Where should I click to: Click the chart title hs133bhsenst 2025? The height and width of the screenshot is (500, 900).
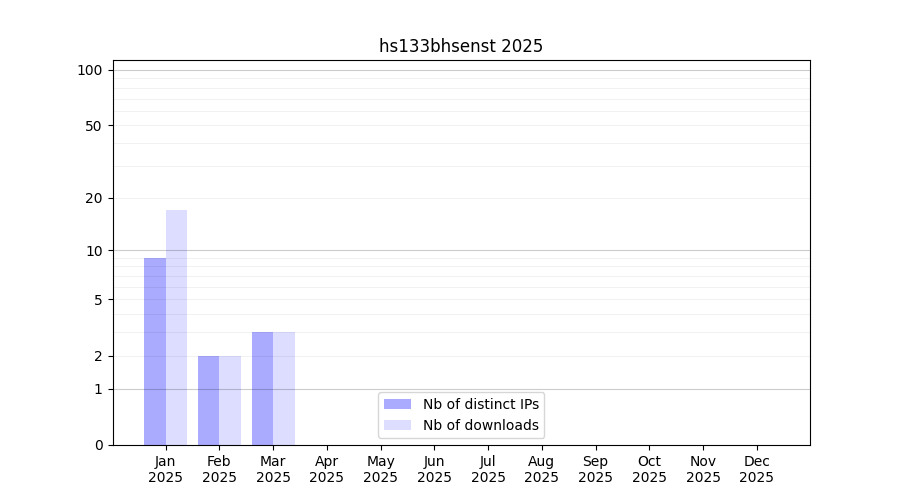pyautogui.click(x=461, y=46)
